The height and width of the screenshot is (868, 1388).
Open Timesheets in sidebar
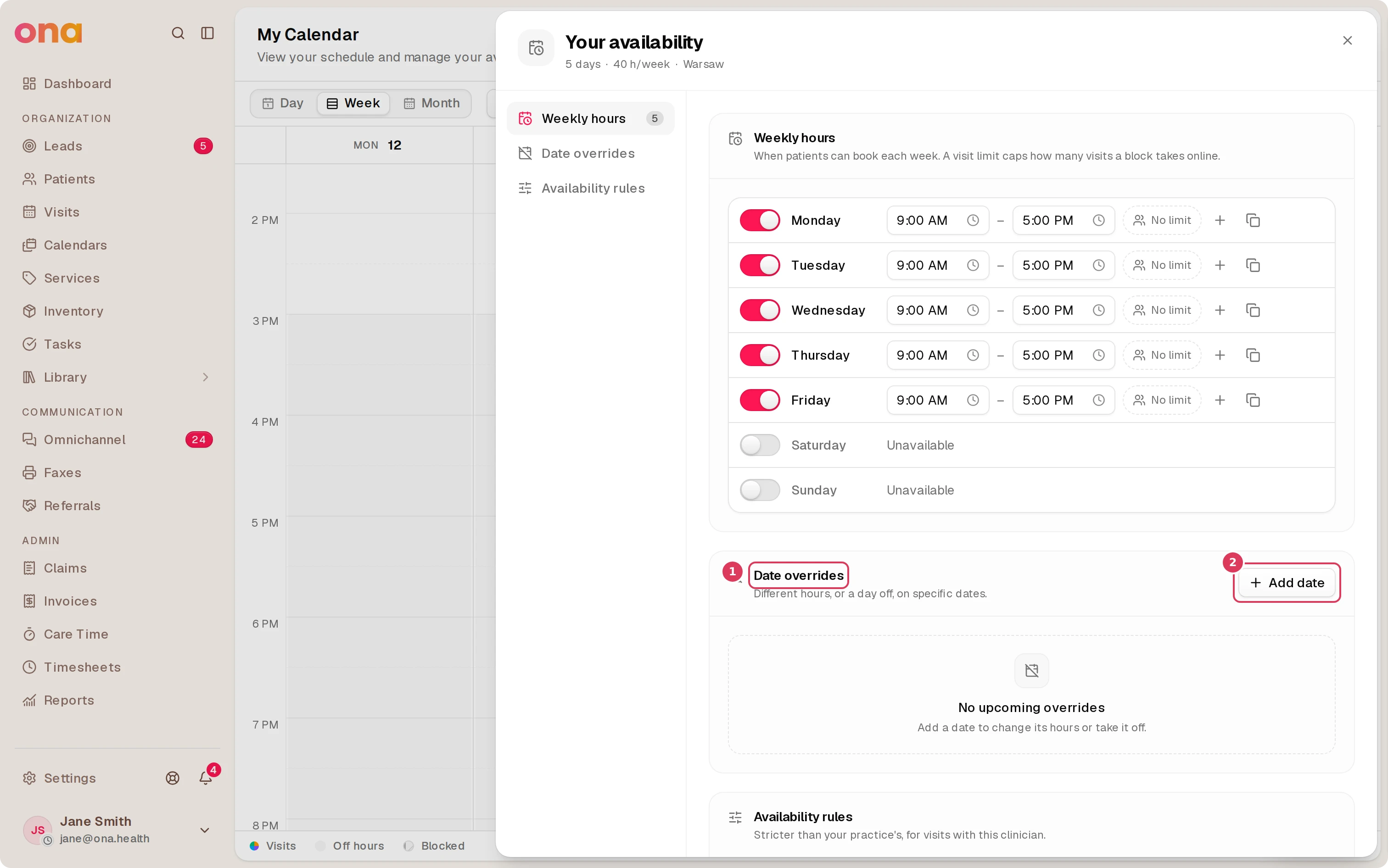[x=117, y=667]
